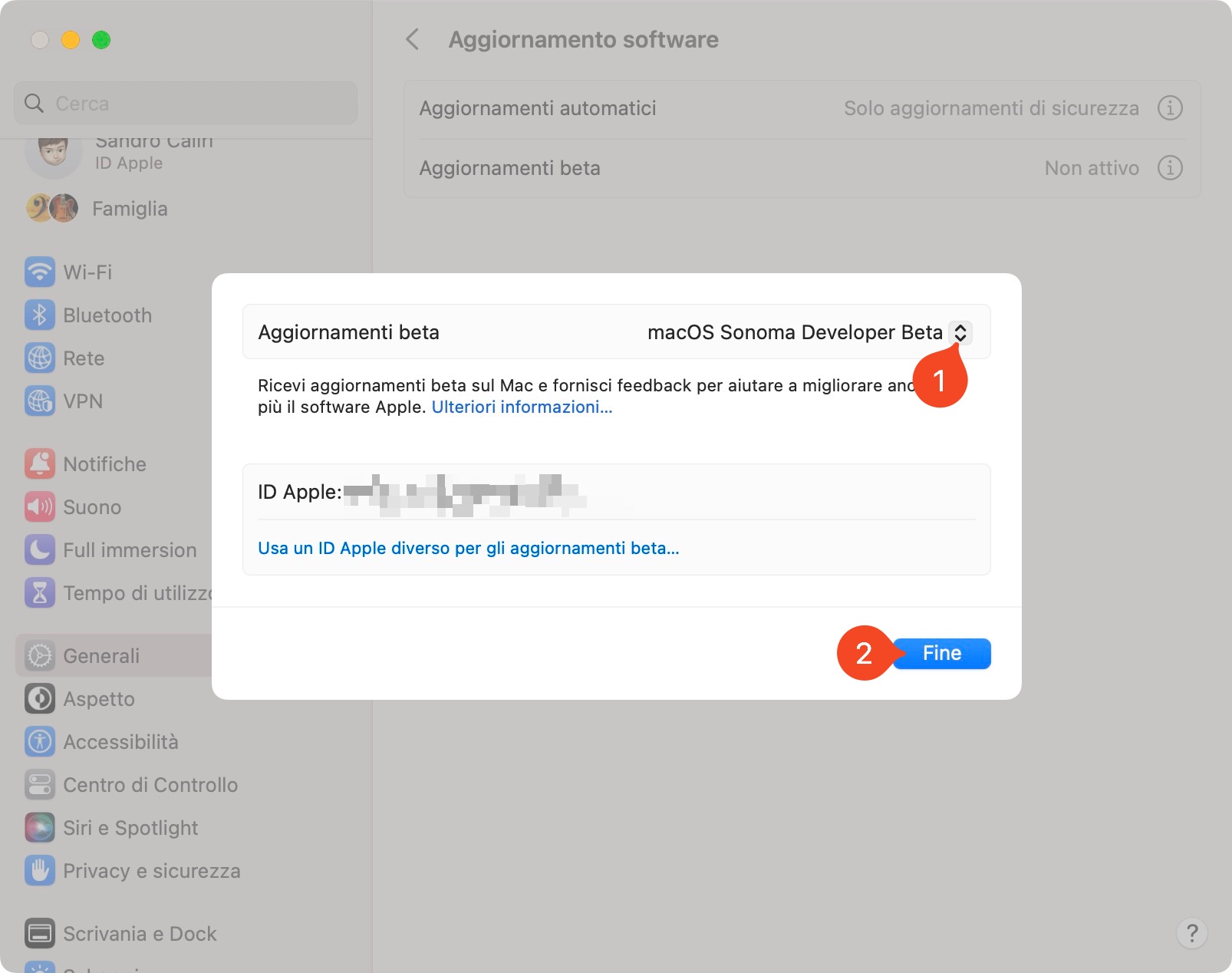
Task: Click info icon for Aggiornamenti automatici
Action: [1169, 107]
